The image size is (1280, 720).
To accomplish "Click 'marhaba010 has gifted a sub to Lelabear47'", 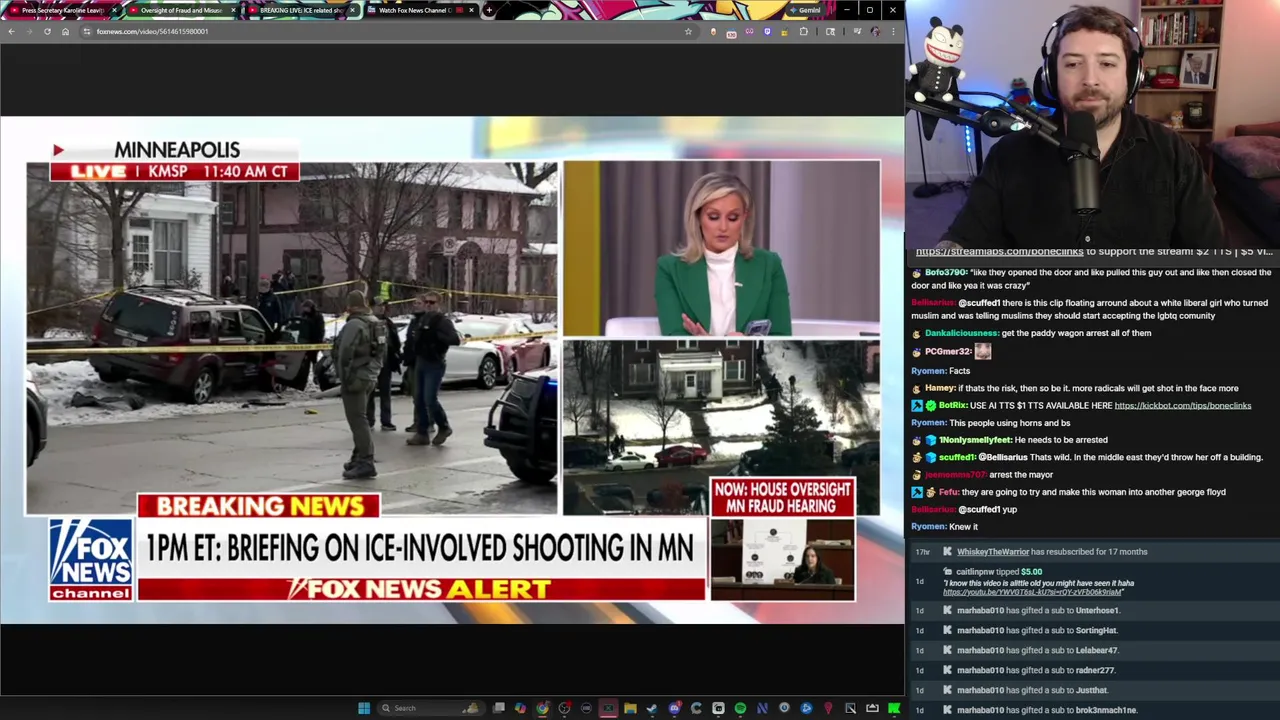I will click(x=1037, y=650).
